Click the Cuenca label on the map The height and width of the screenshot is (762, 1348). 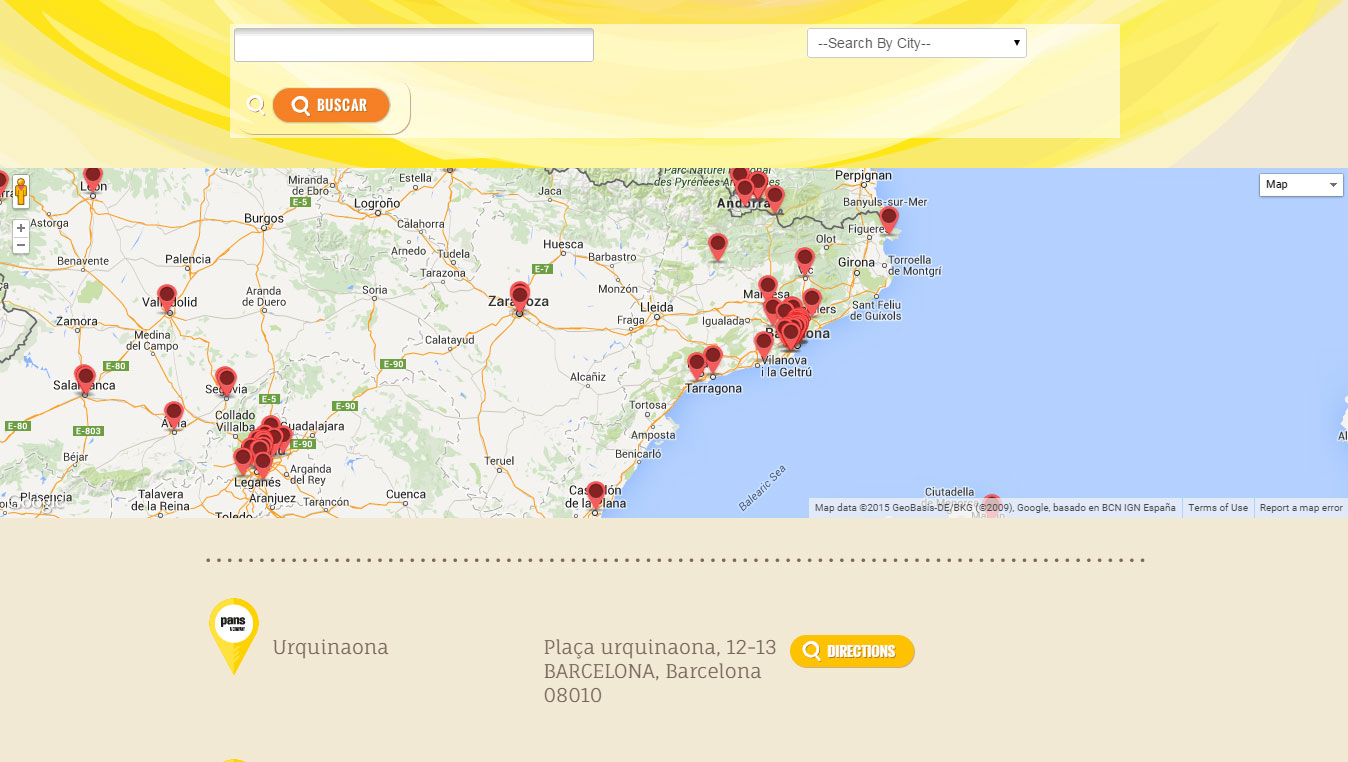click(406, 494)
